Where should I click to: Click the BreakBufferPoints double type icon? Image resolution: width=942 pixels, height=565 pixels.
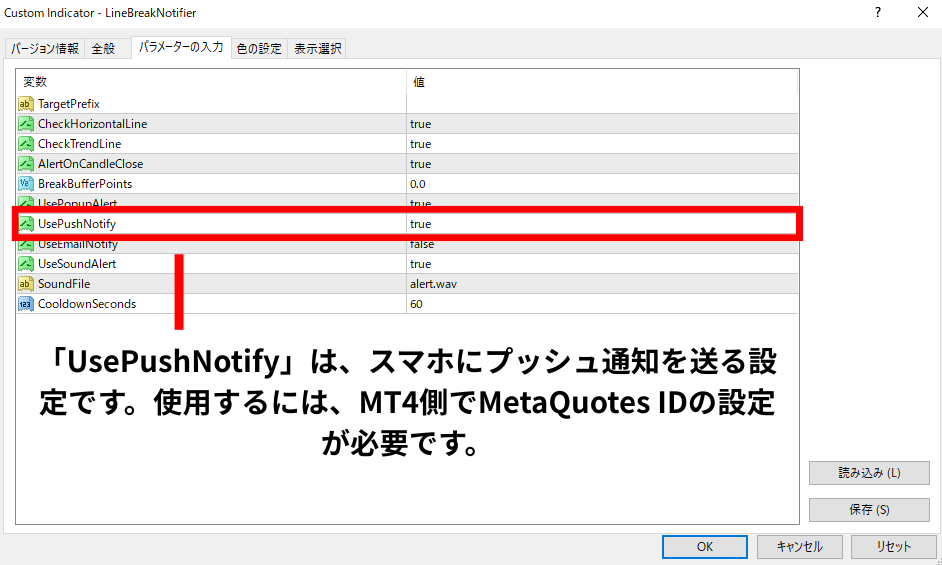click(x=26, y=184)
